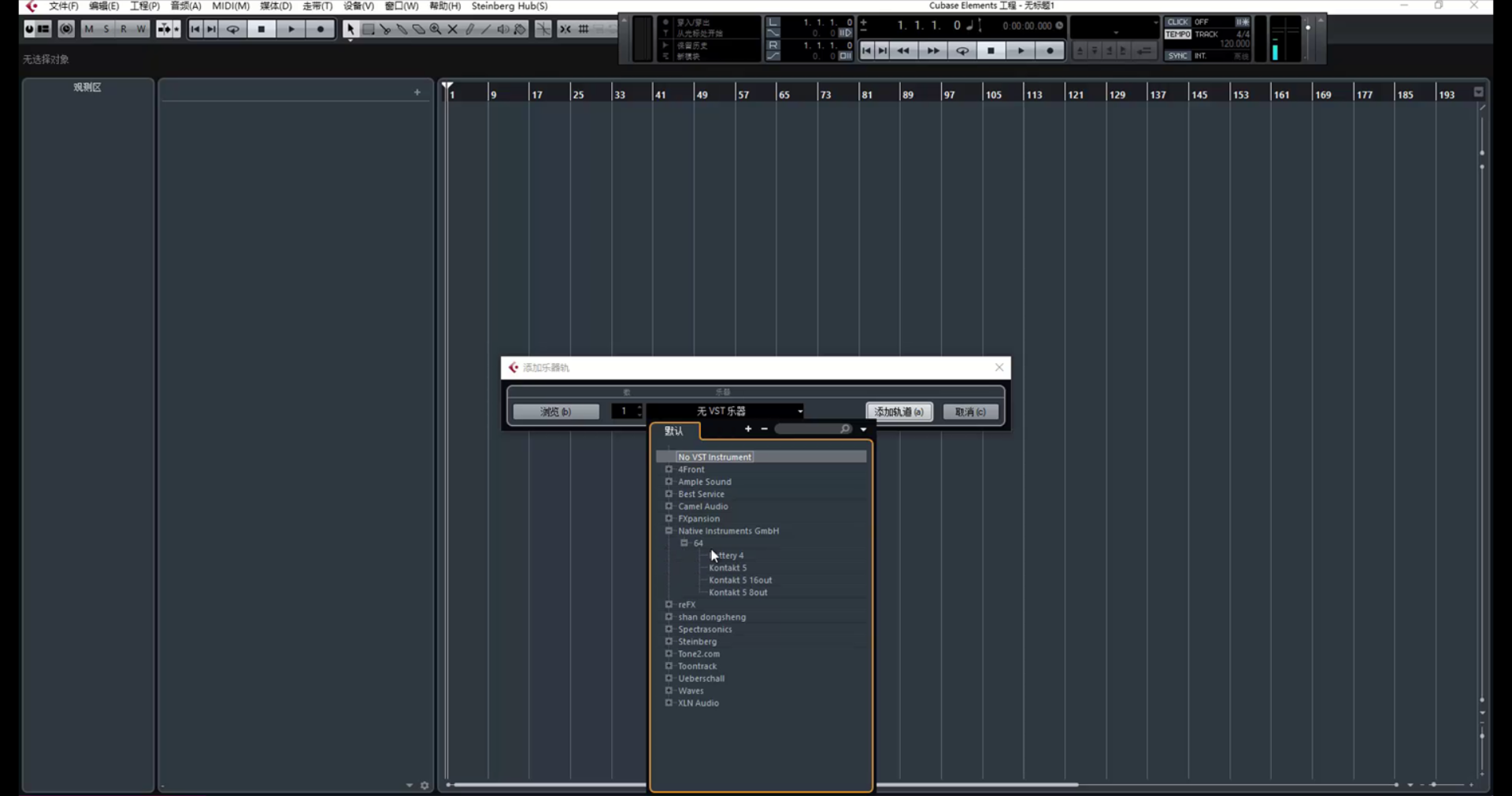Click the minus icon in instrument browser
This screenshot has width=1512, height=796.
coord(764,429)
